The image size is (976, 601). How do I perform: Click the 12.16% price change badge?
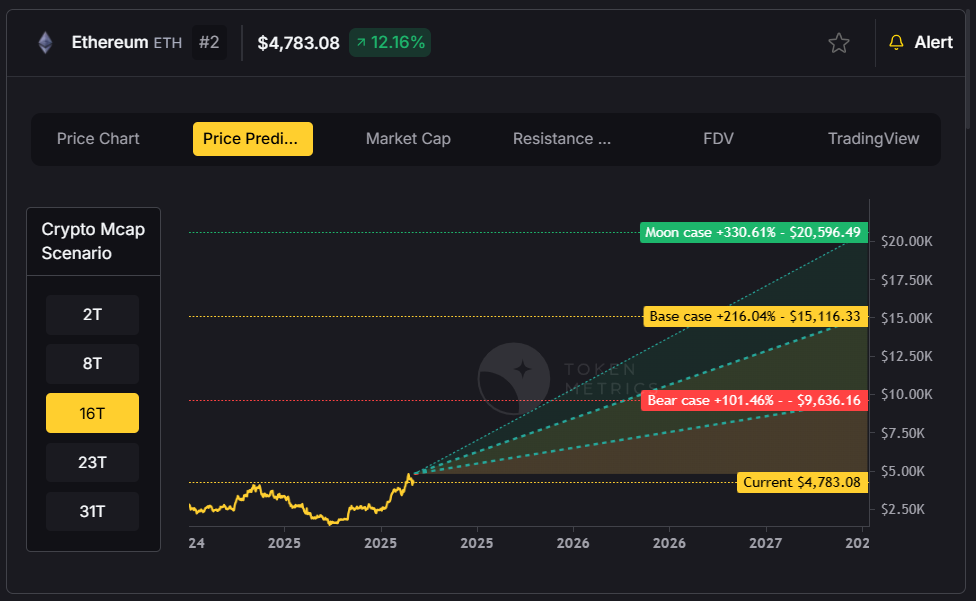click(390, 42)
